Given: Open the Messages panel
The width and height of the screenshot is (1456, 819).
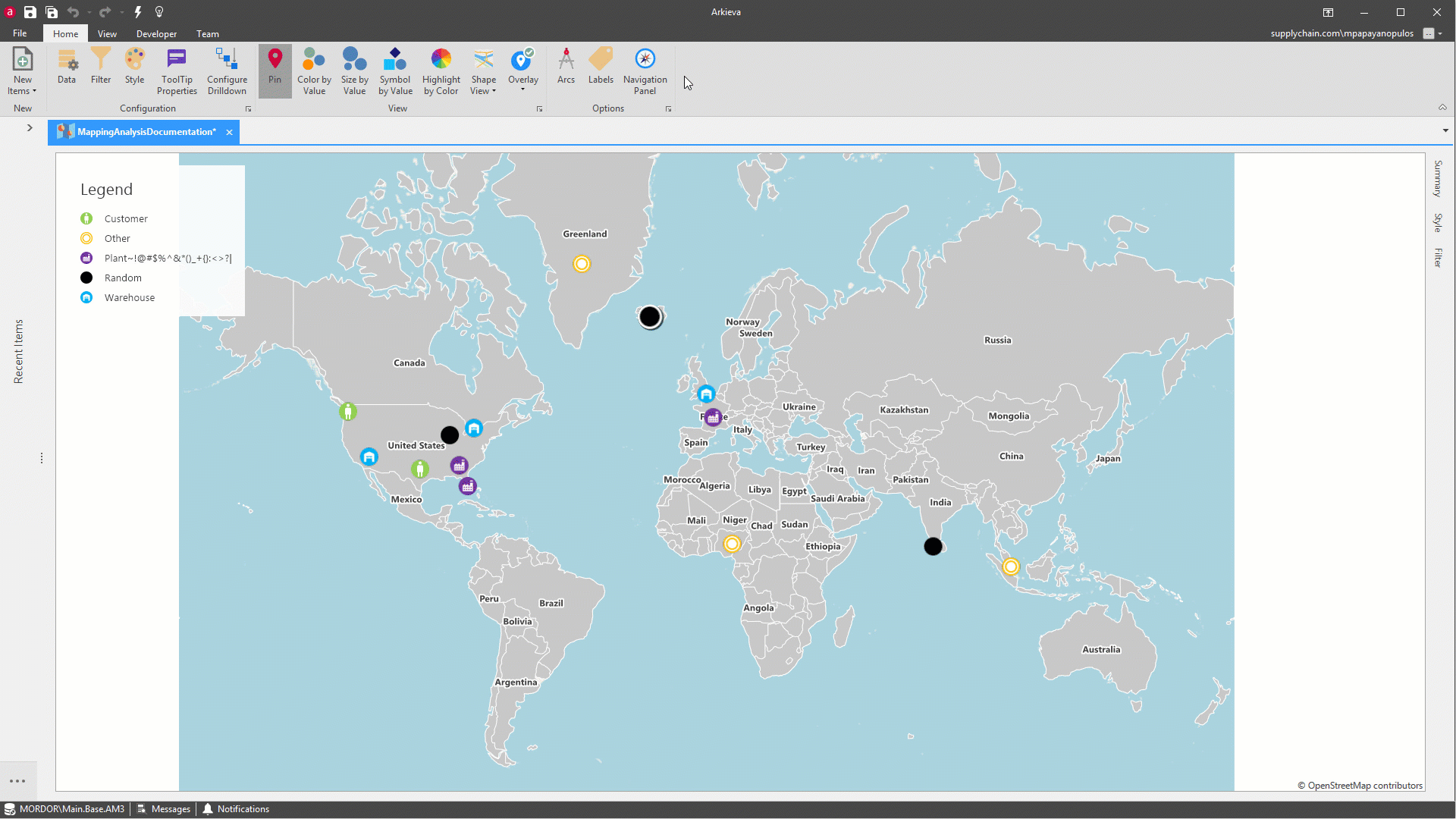Looking at the screenshot, I should 164,809.
